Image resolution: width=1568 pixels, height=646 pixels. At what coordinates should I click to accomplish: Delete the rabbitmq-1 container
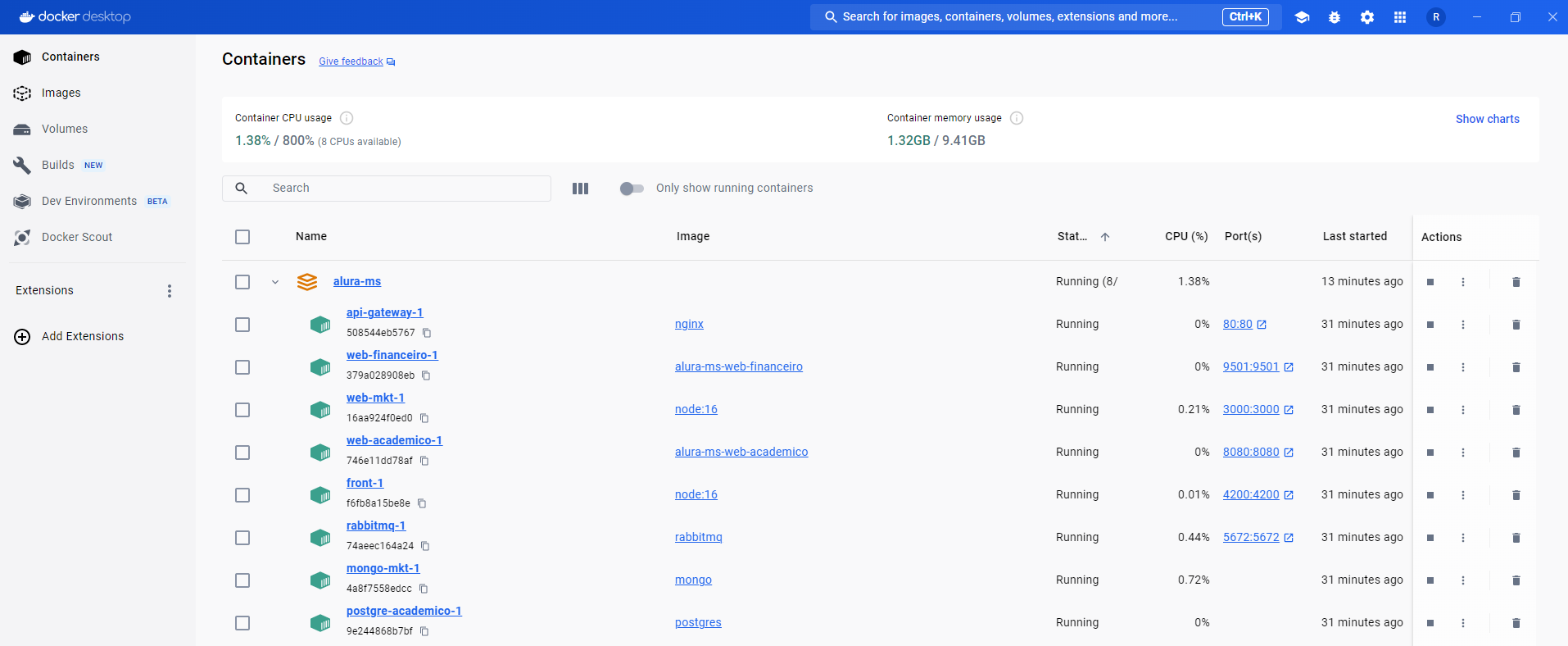(x=1516, y=538)
